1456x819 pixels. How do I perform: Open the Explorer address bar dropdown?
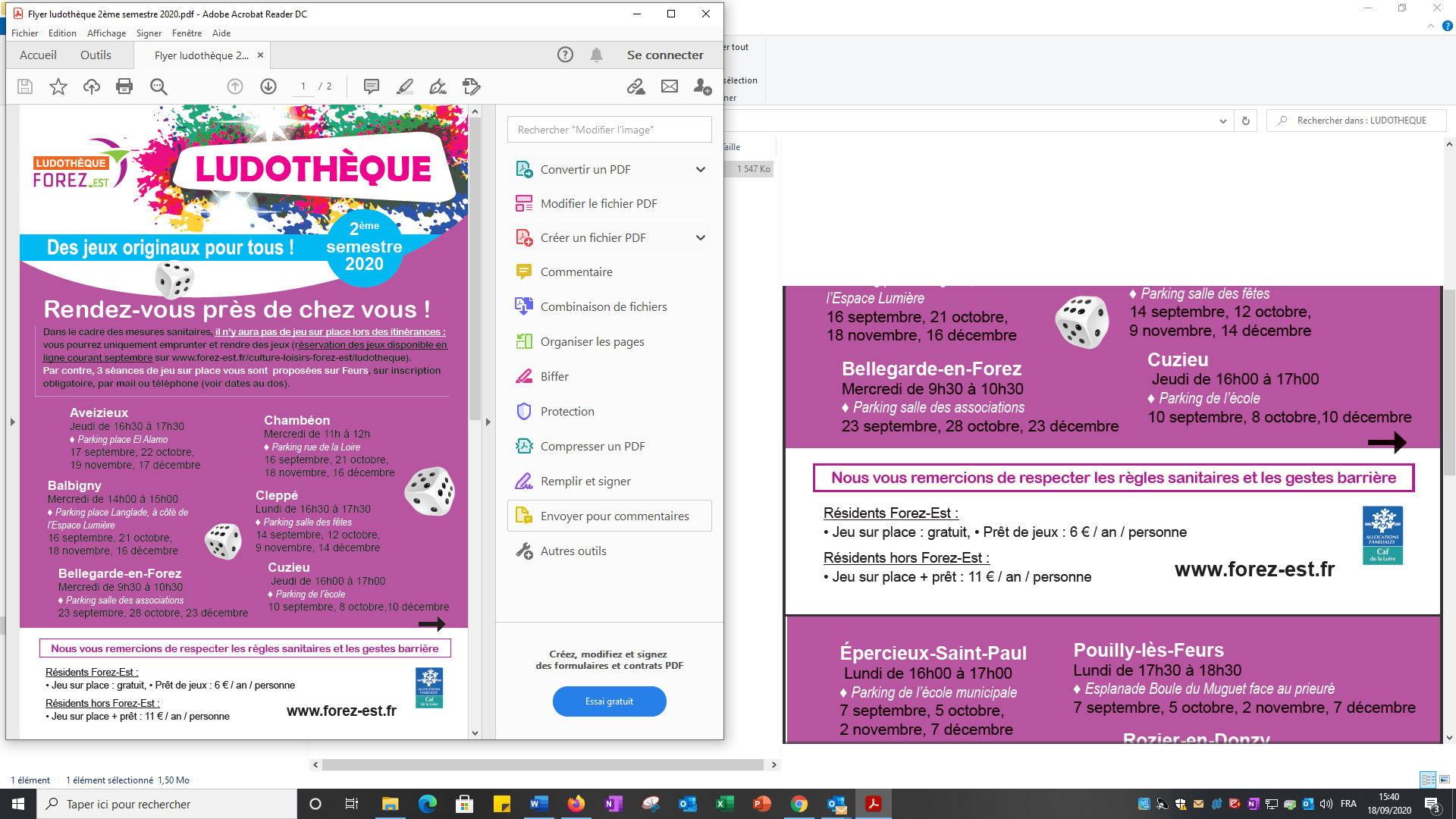click(x=1222, y=121)
